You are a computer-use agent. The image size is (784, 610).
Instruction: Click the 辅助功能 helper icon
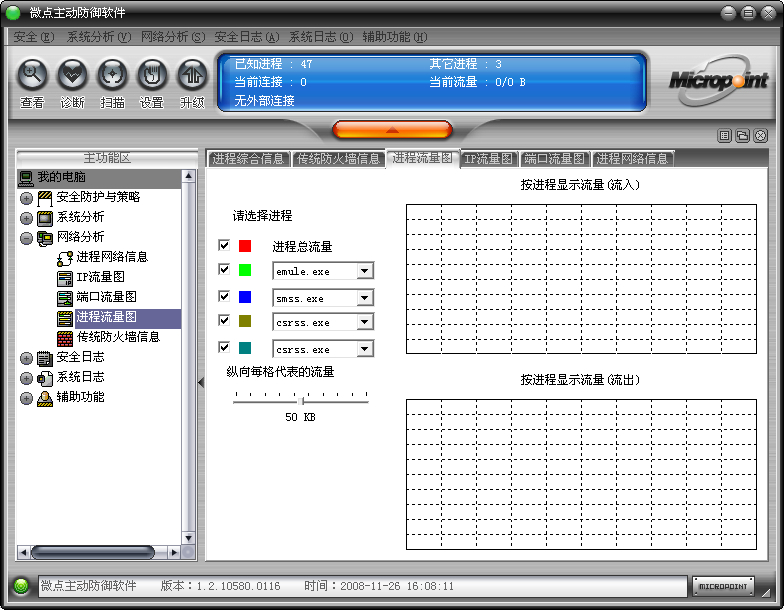45,398
